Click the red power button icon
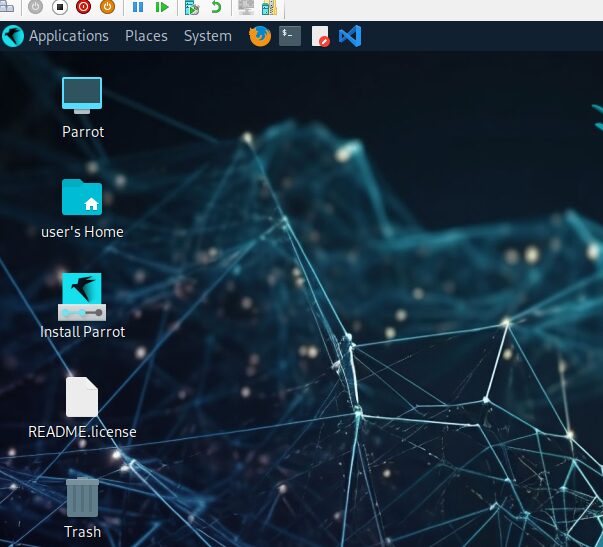 pos(83,7)
